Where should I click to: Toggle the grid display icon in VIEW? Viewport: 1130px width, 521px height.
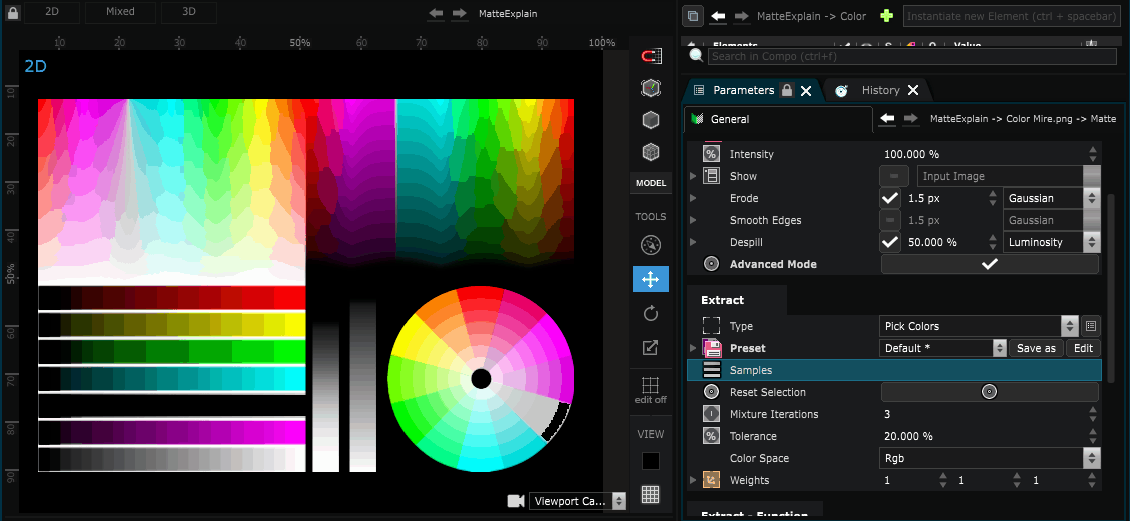pos(651,494)
